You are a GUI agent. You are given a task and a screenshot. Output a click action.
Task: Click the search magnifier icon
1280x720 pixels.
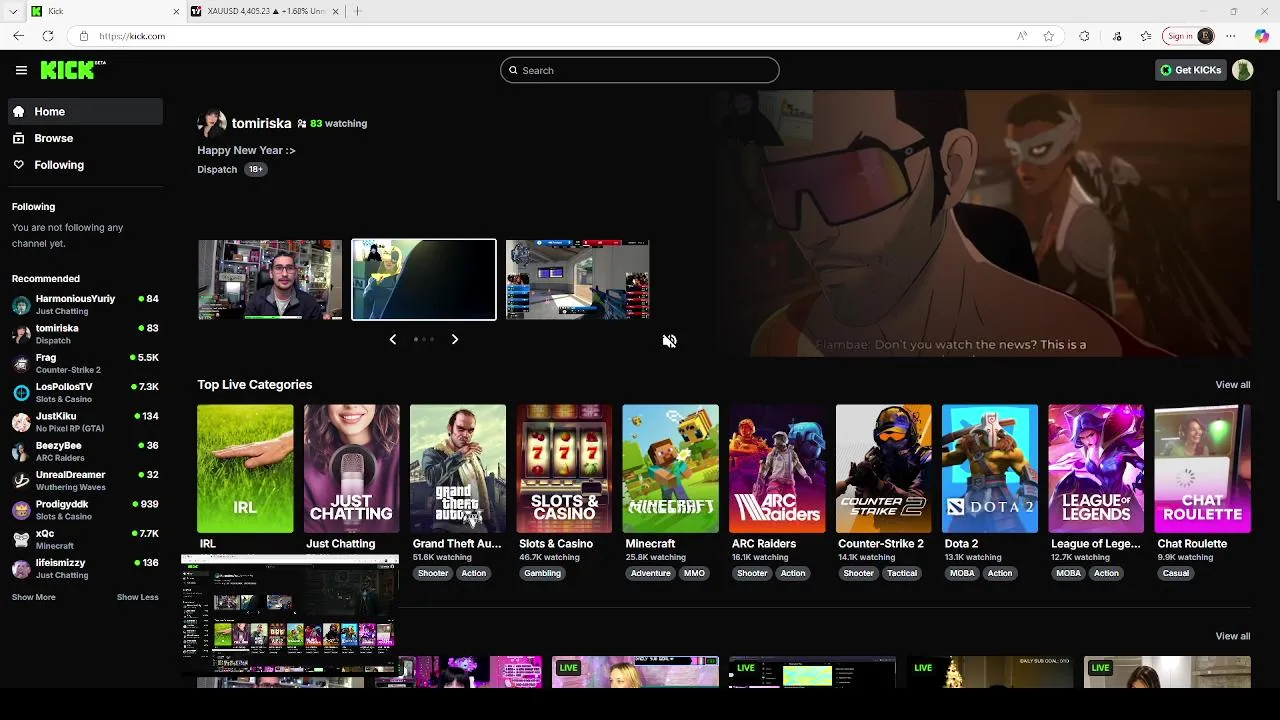click(x=513, y=70)
